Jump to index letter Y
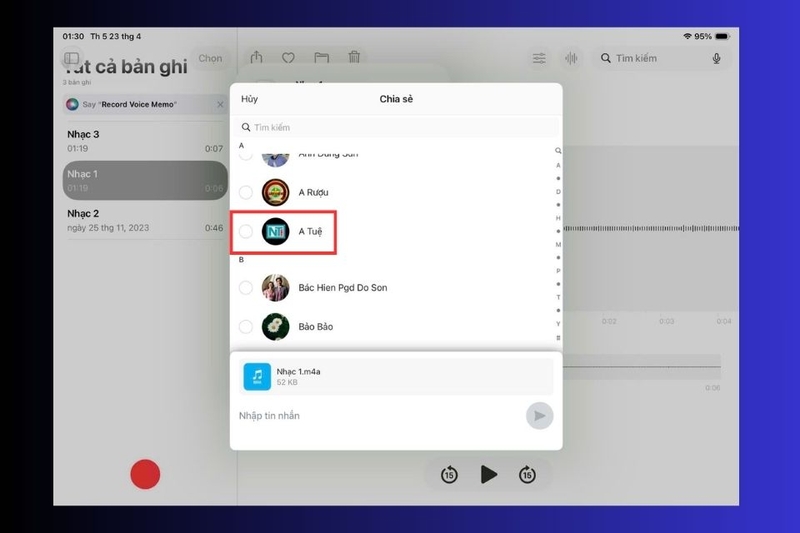Viewport: 800px width, 533px height. coord(558,324)
